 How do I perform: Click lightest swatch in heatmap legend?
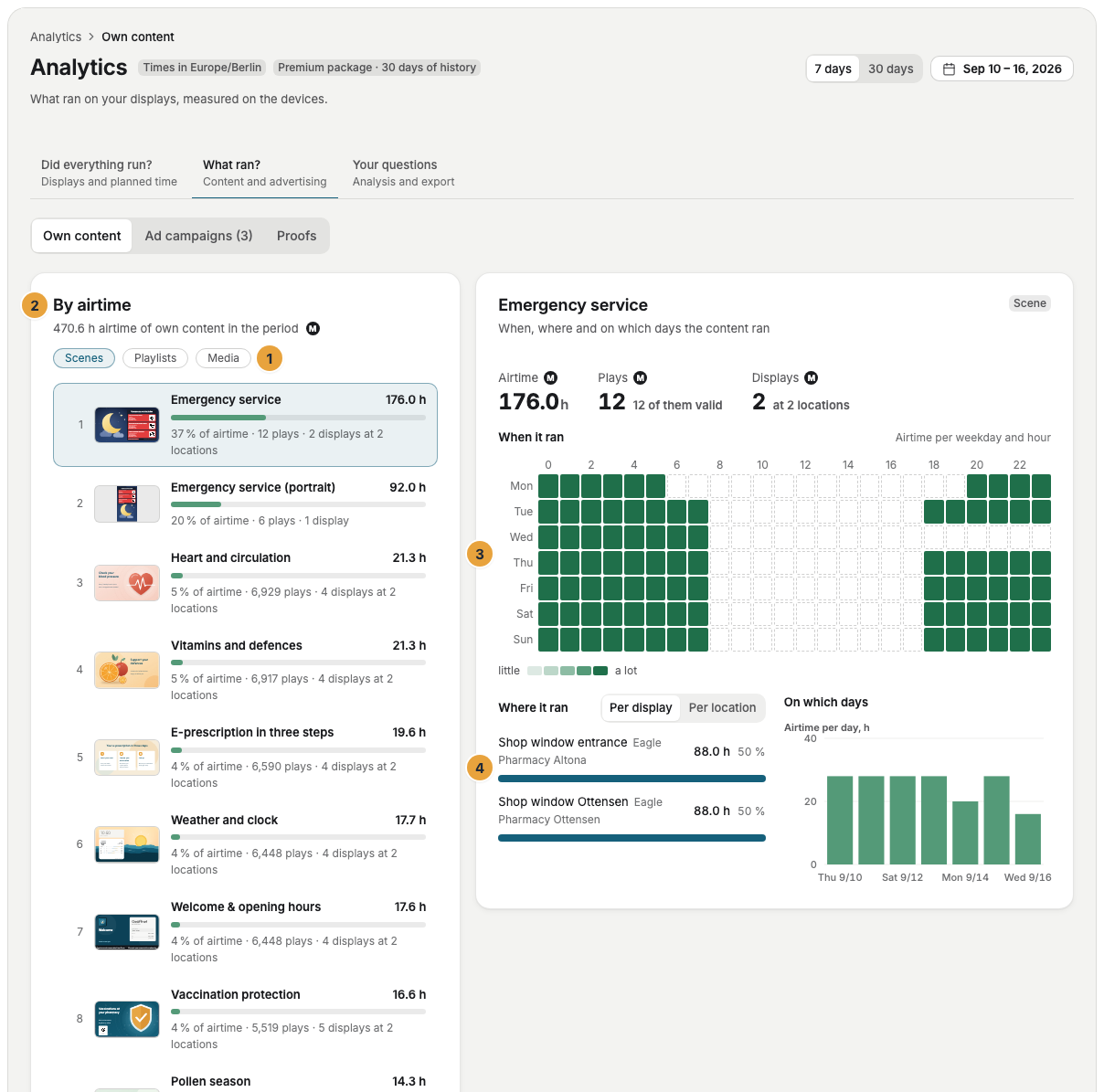point(535,671)
